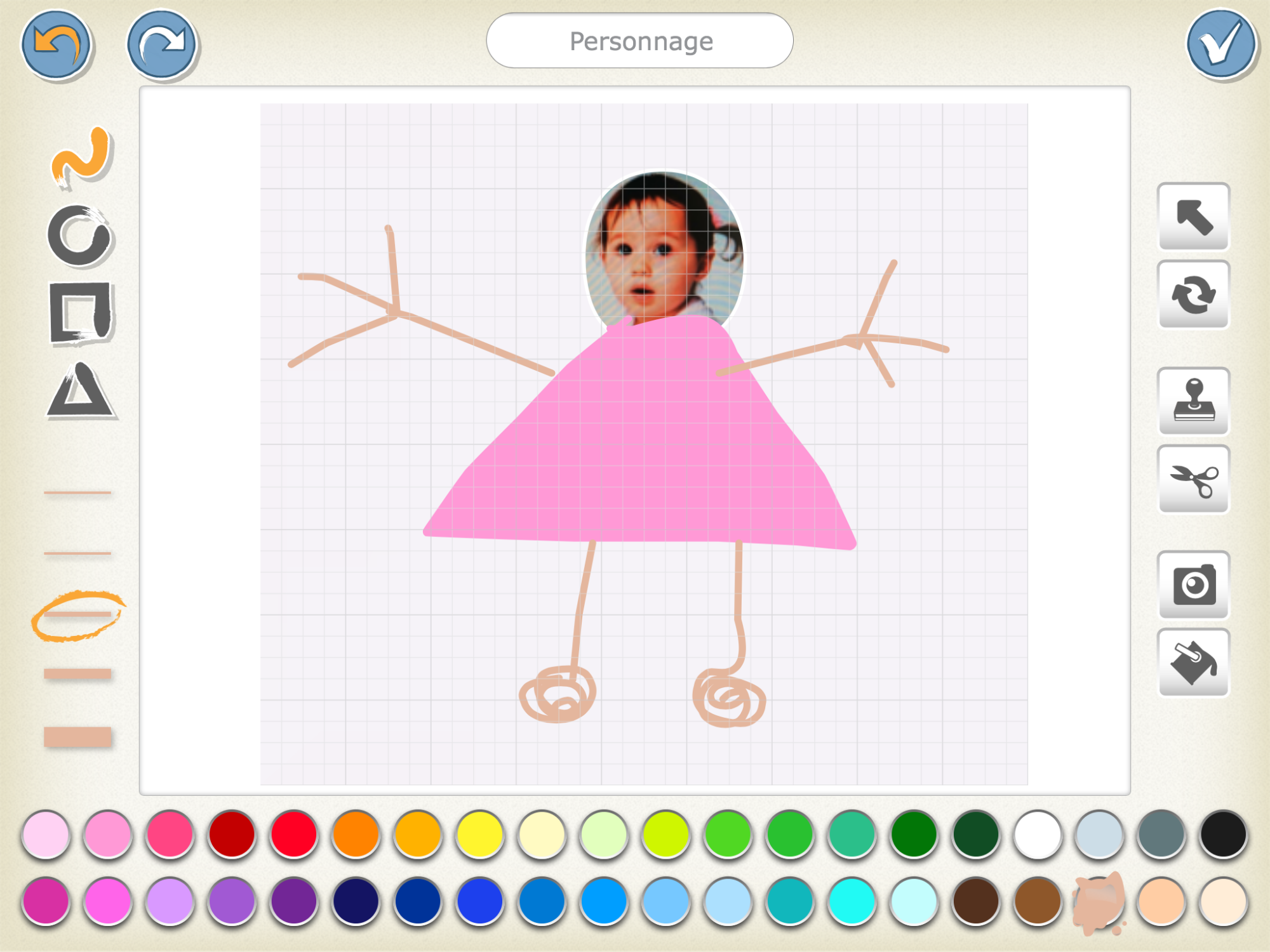Choose the thinnest line width
This screenshot has height=952, width=1270.
(77, 493)
